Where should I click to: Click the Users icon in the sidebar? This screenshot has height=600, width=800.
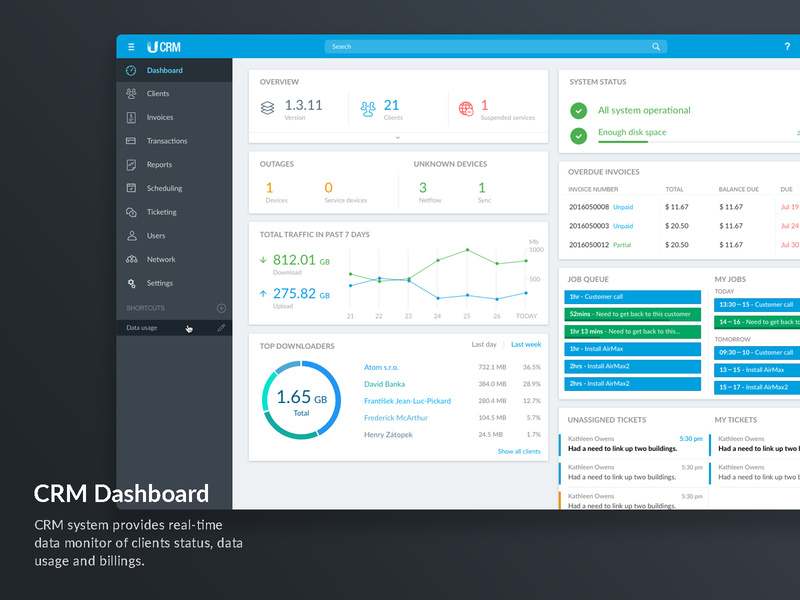pyautogui.click(x=130, y=235)
